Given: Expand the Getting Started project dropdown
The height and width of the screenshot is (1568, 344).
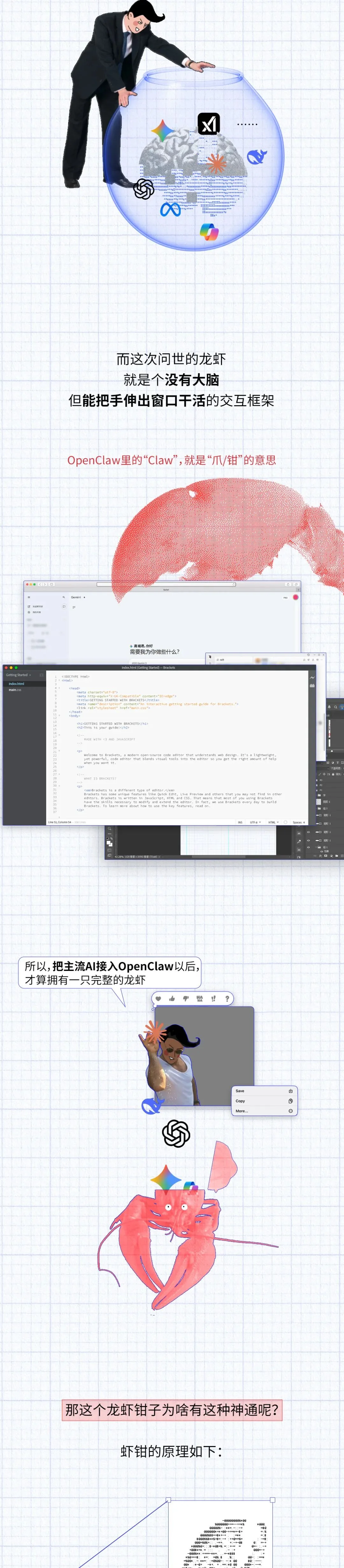Looking at the screenshot, I should coord(18,675).
